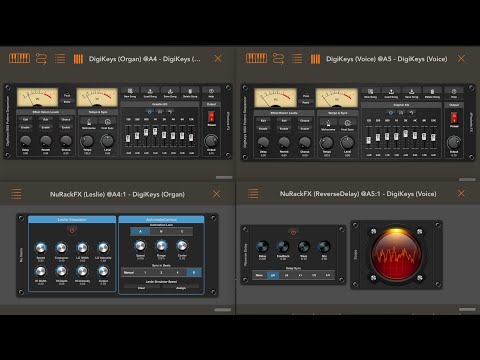Click Load Song in the Voice DigiKeys panel
This screenshot has height=360, width=480.
coord(391,93)
